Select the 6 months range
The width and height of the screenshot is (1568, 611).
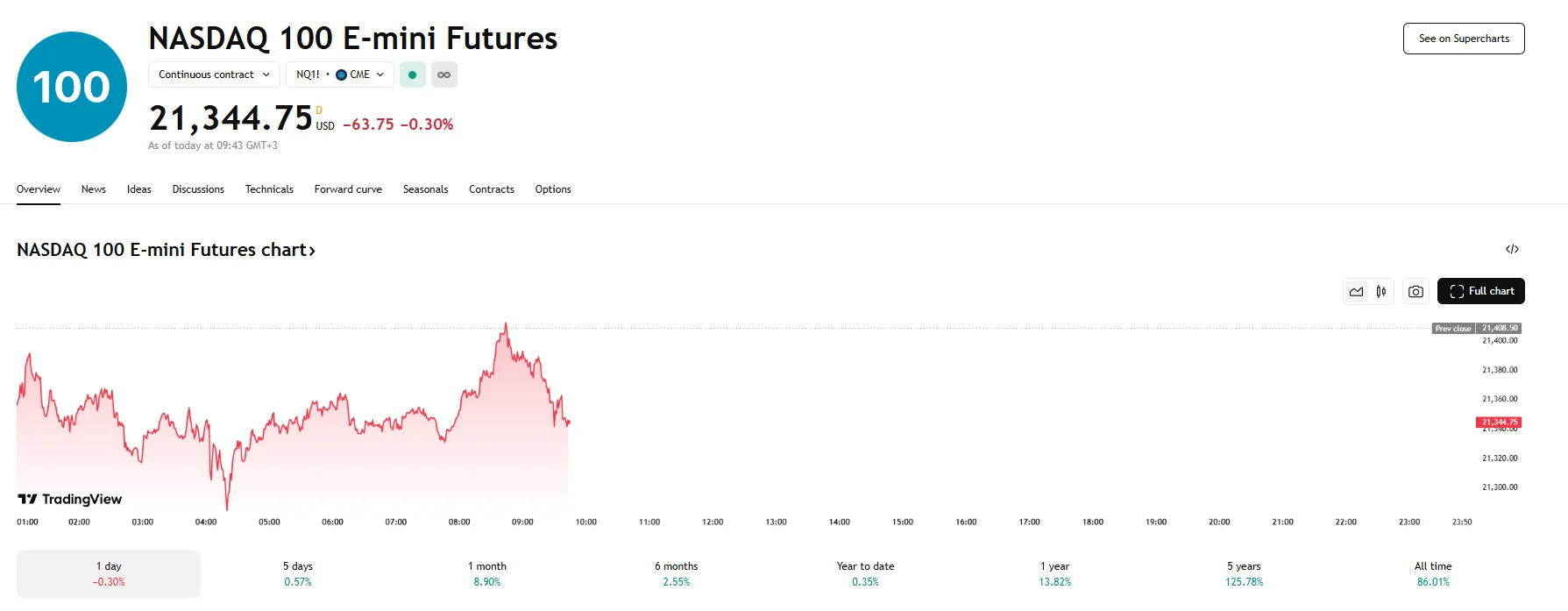[x=677, y=573]
